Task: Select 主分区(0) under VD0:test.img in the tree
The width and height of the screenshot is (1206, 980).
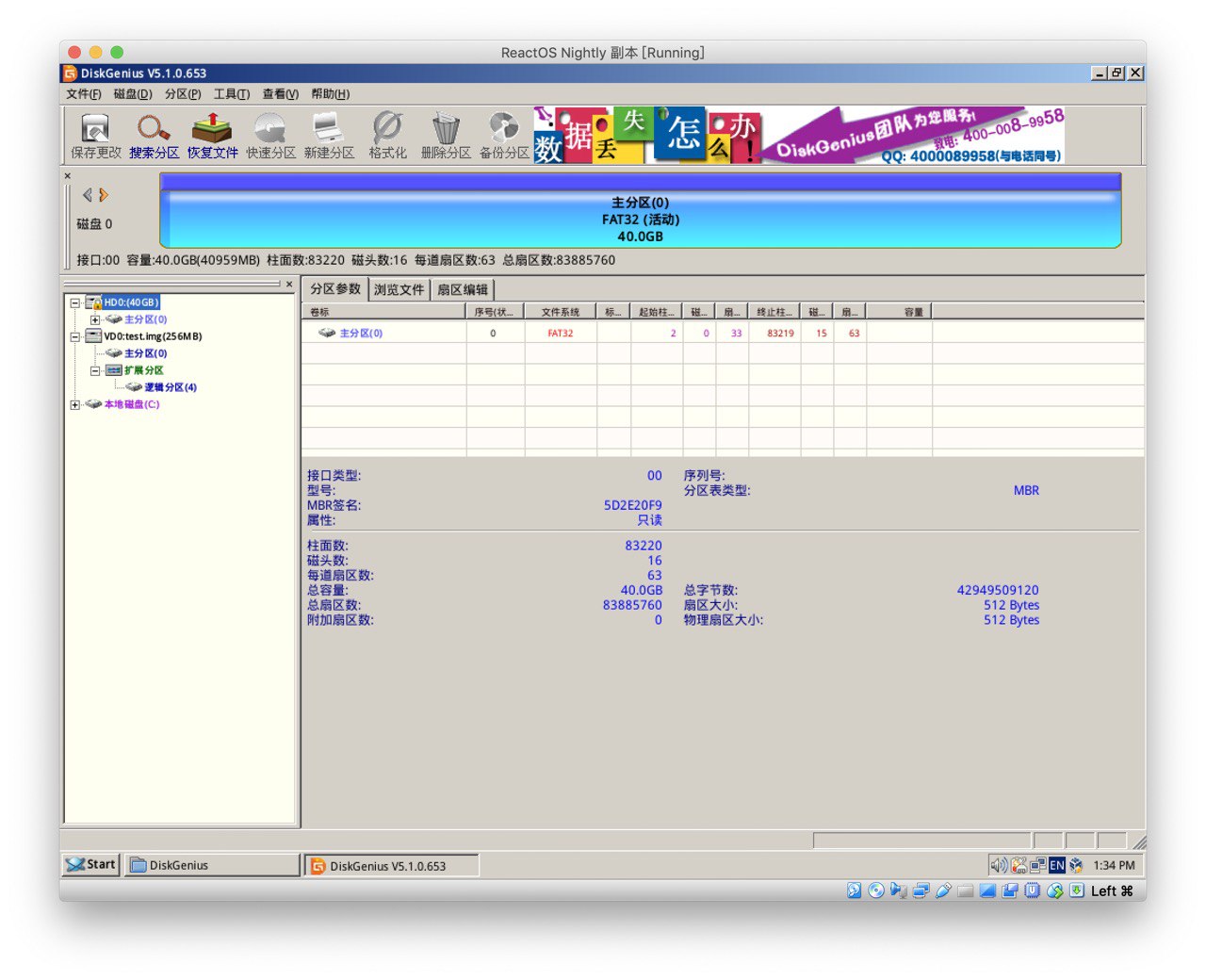Action: [x=146, y=353]
